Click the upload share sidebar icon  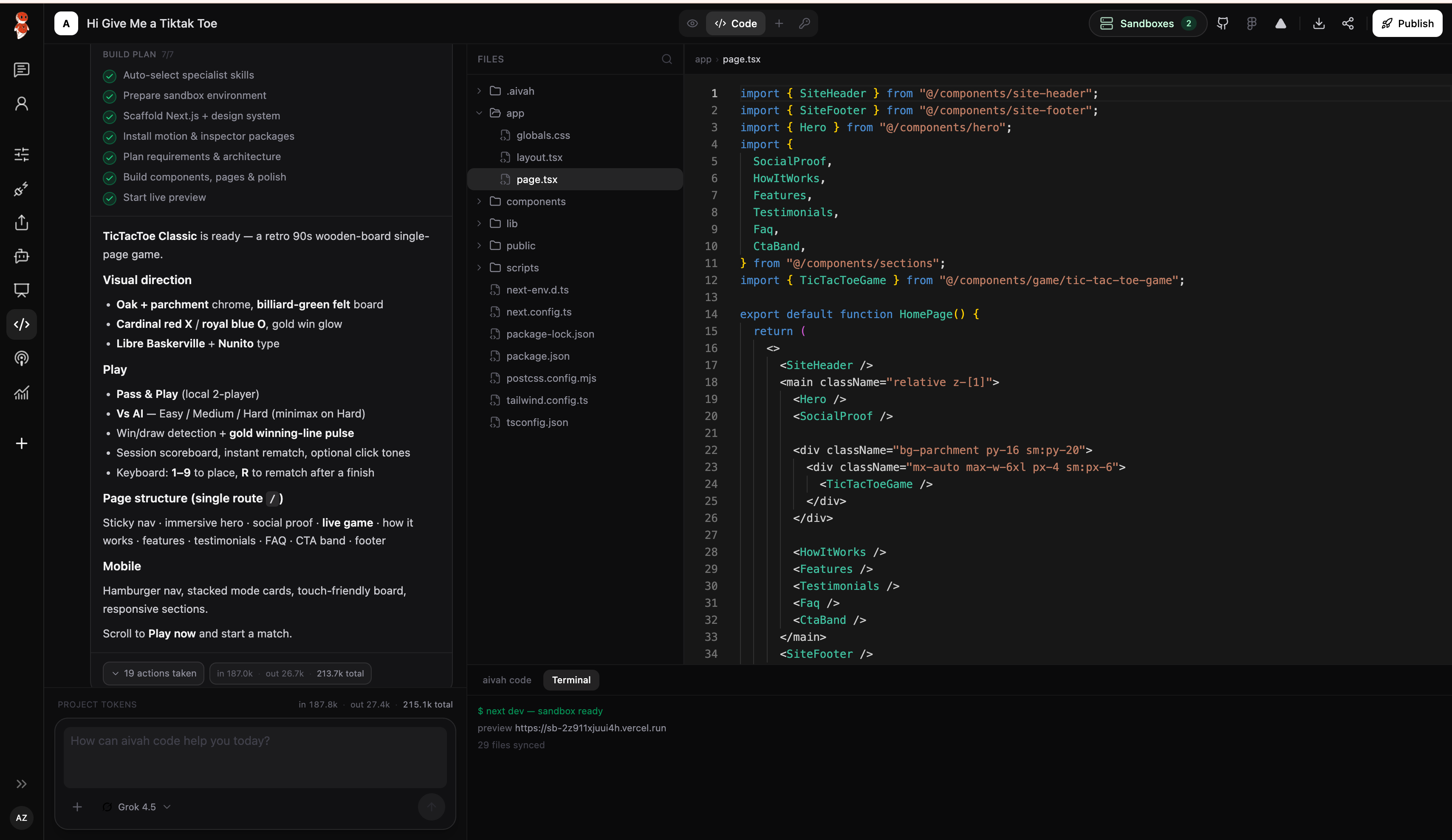pos(22,223)
